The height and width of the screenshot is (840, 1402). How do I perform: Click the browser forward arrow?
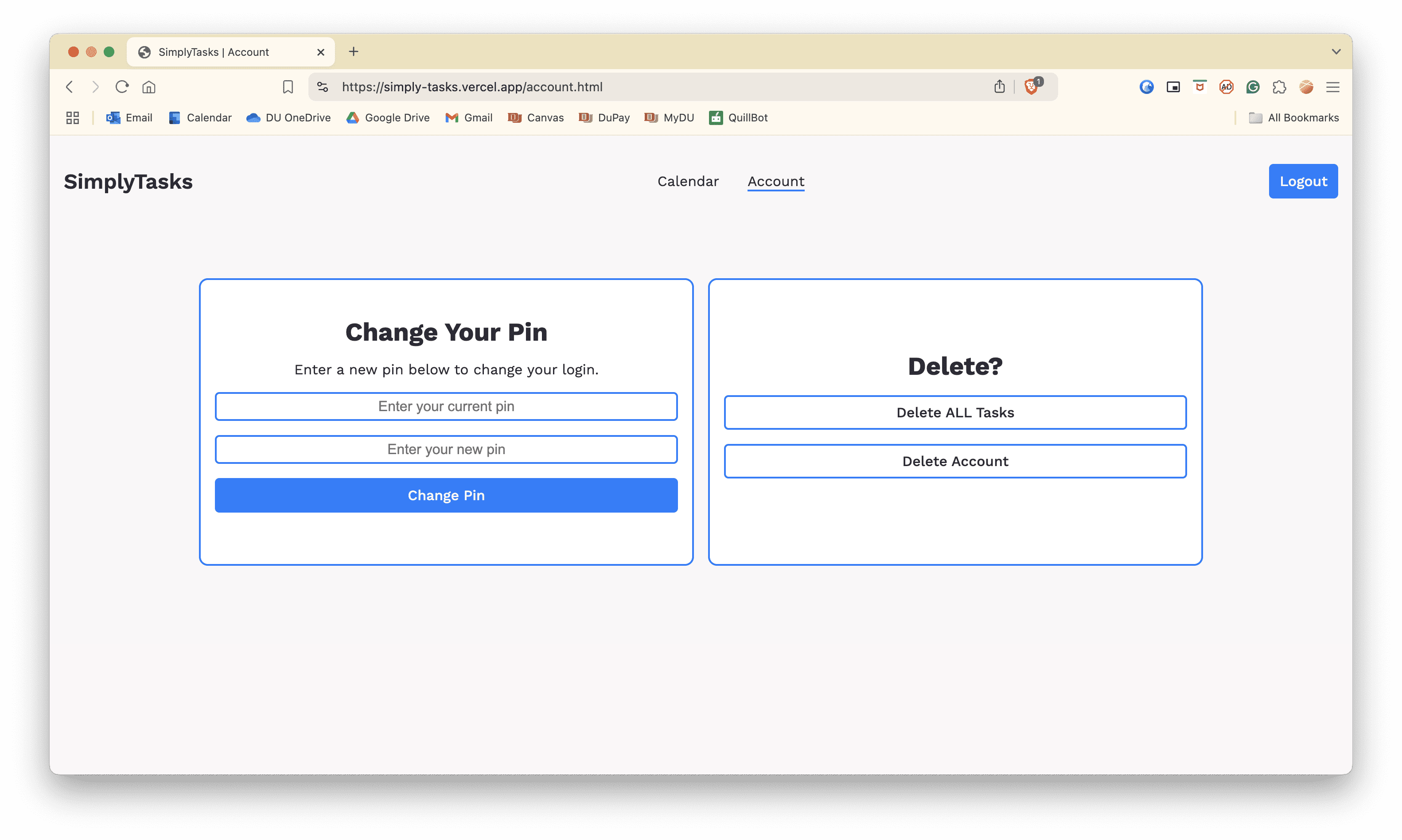(95, 86)
